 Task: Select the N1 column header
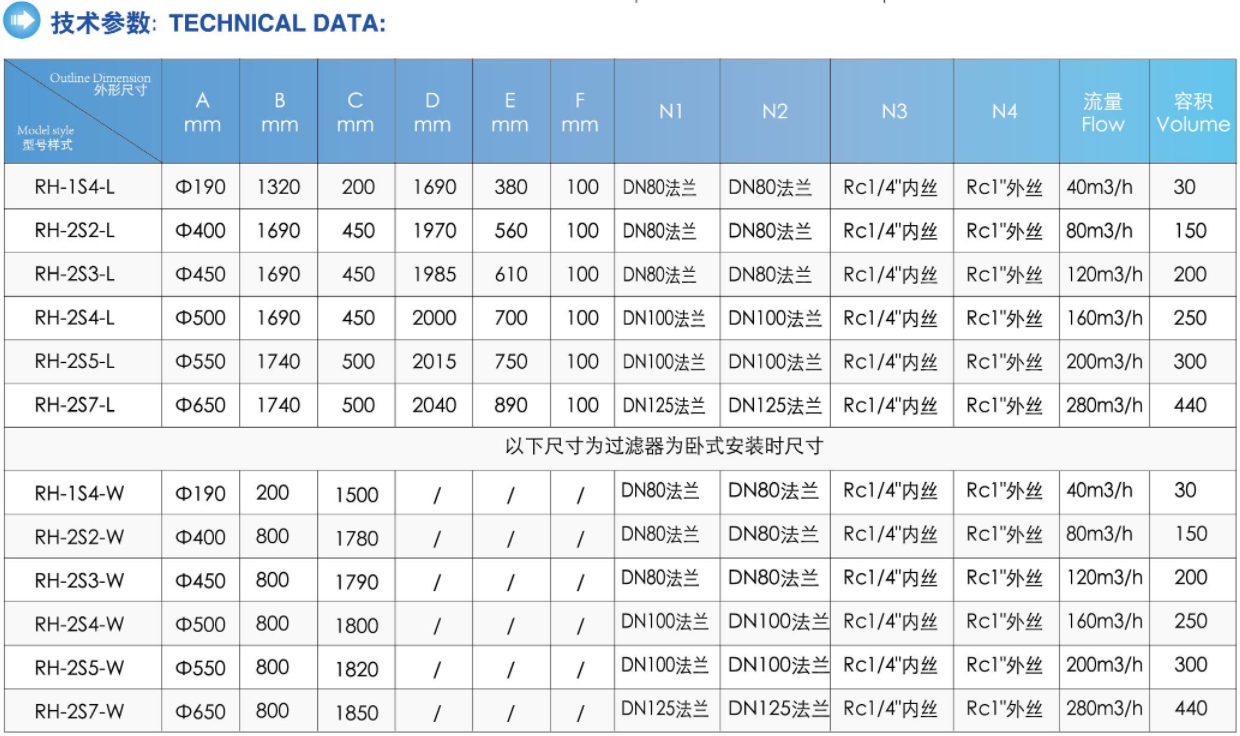pyautogui.click(x=670, y=112)
